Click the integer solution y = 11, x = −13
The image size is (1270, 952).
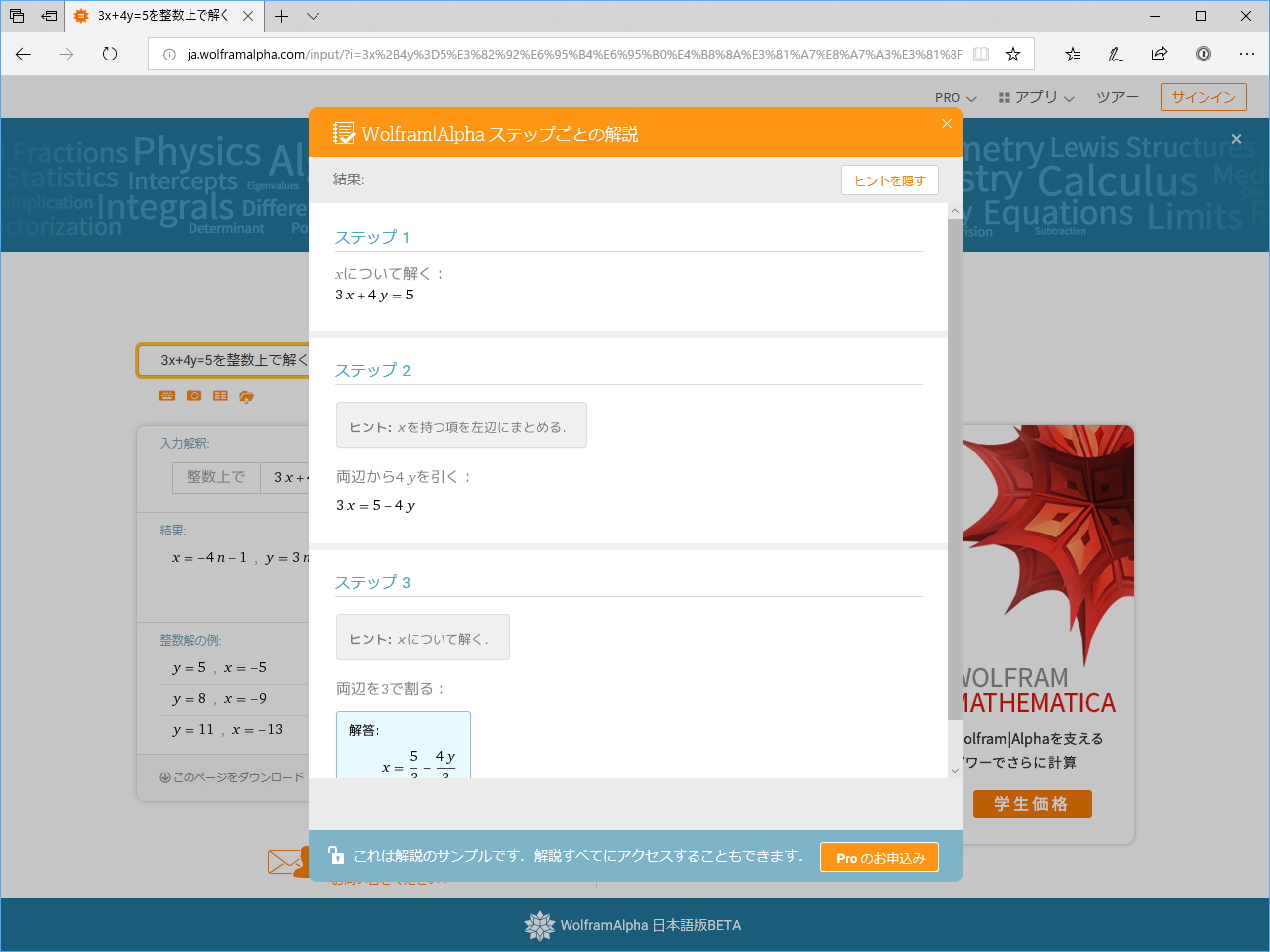click(227, 730)
